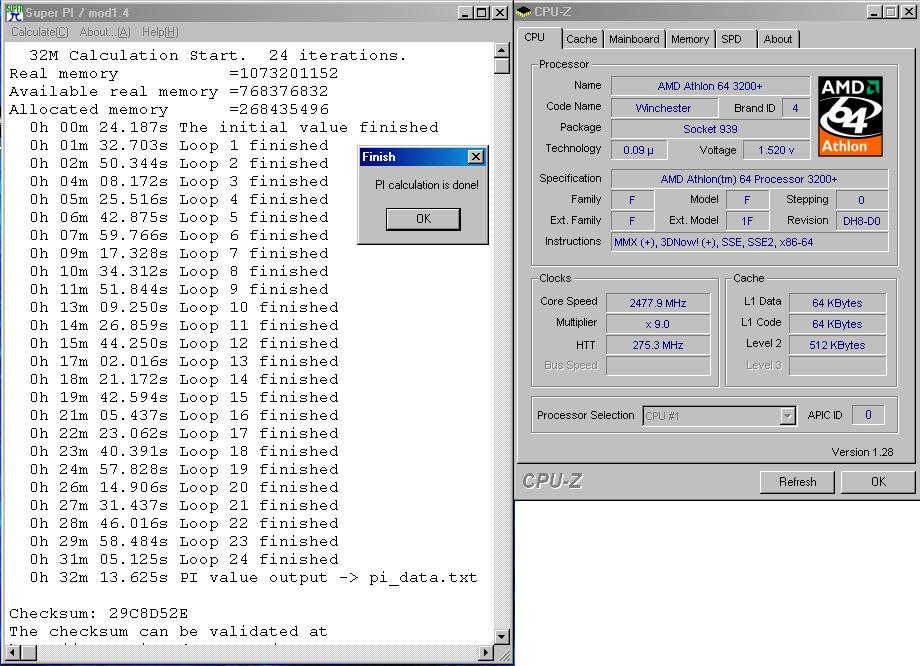Screen dimensions: 920x666
Task: Click the AMD Athlon 64 logo
Action: point(850,116)
